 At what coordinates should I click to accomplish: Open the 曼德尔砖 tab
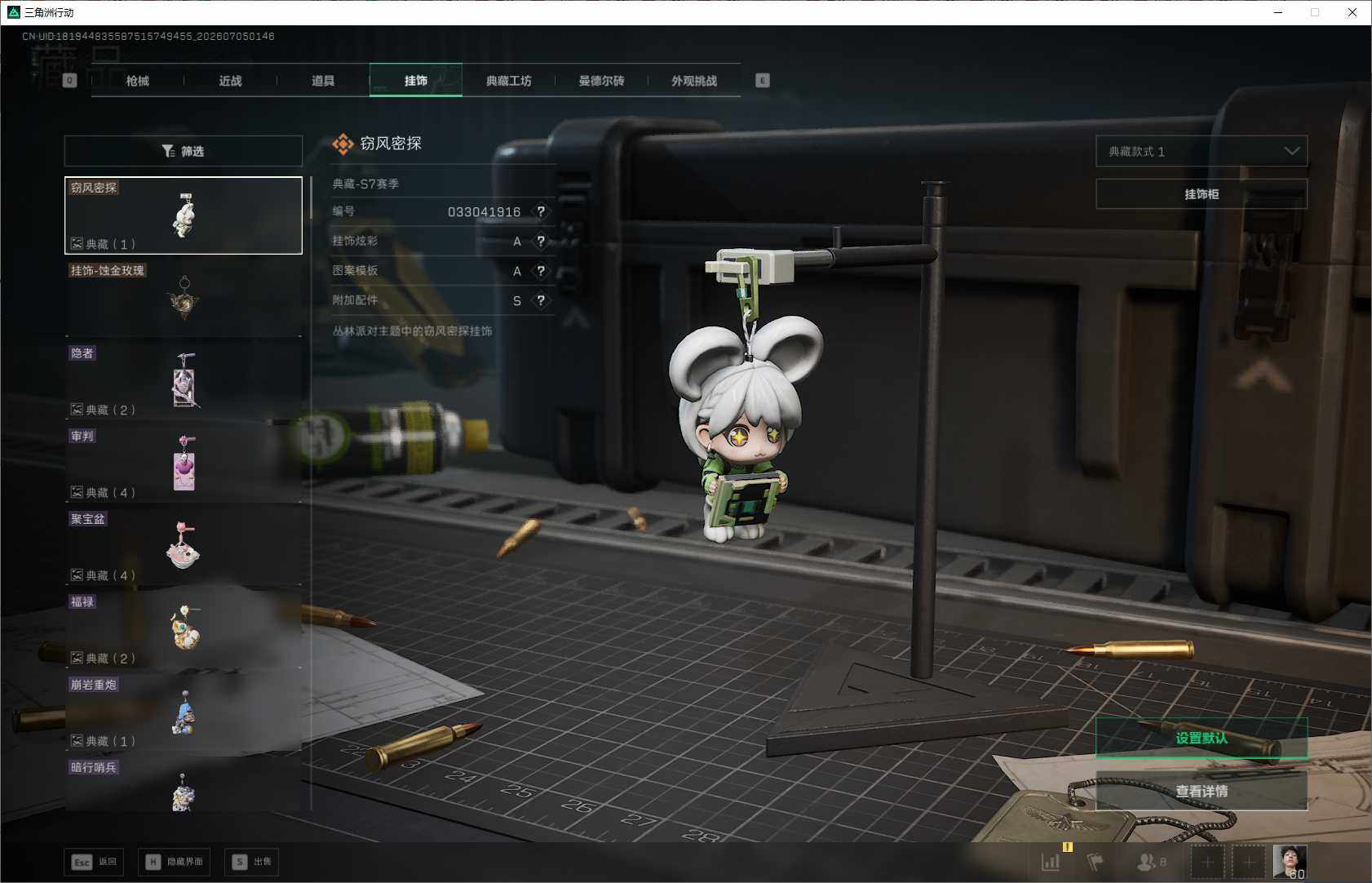[x=602, y=81]
